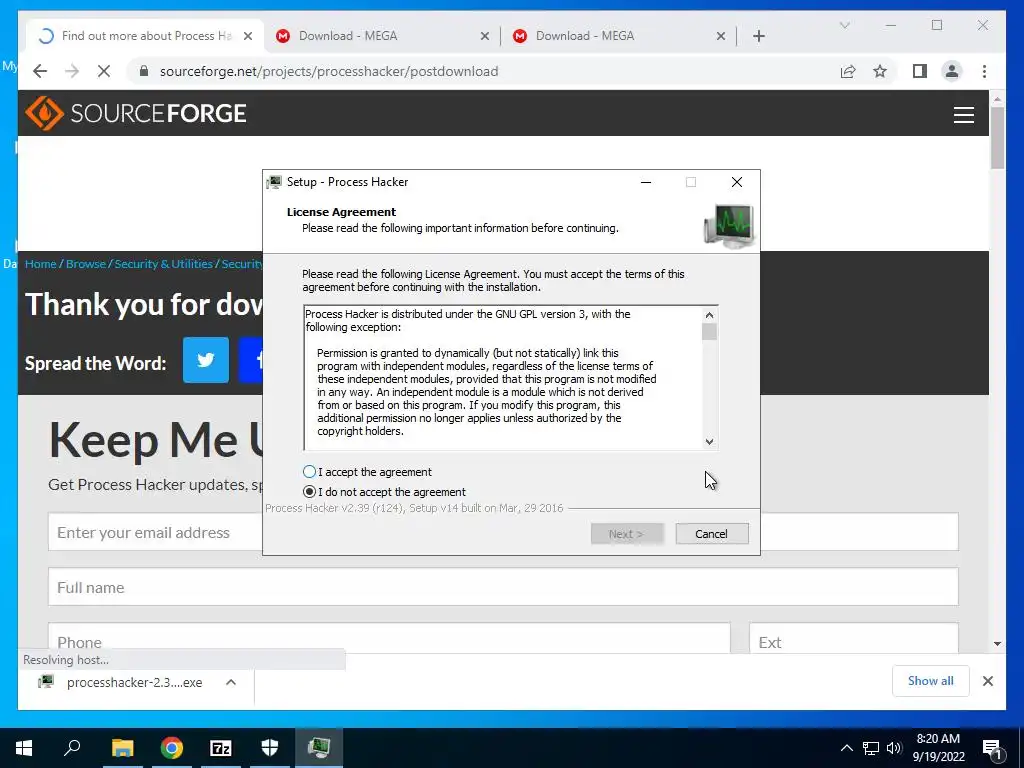Close the Process Hacker browser tab
Image resolution: width=1024 pixels, height=768 pixels.
coord(248,36)
